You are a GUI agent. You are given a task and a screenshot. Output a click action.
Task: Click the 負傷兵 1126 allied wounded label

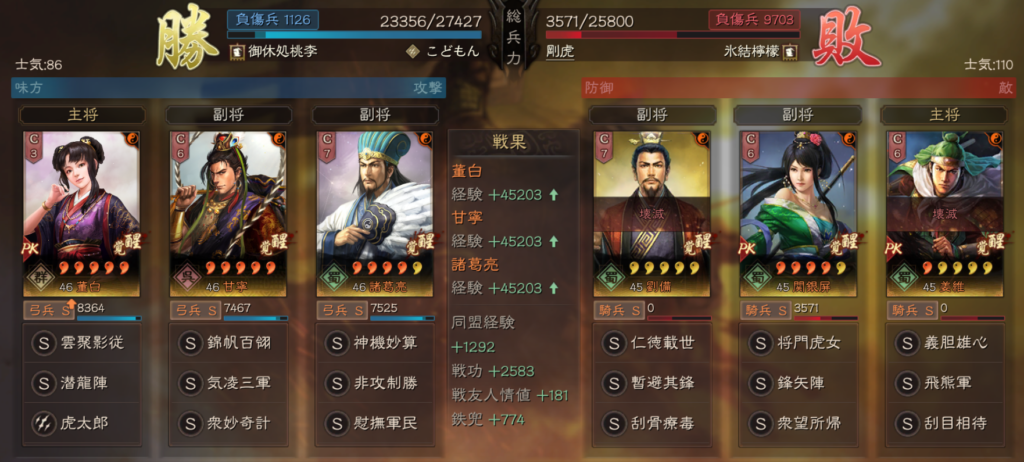point(272,20)
